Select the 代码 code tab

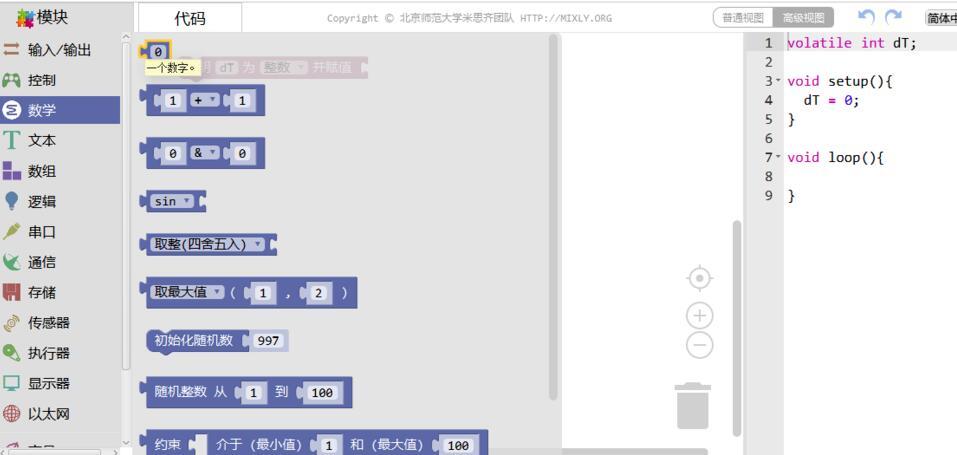pos(189,18)
